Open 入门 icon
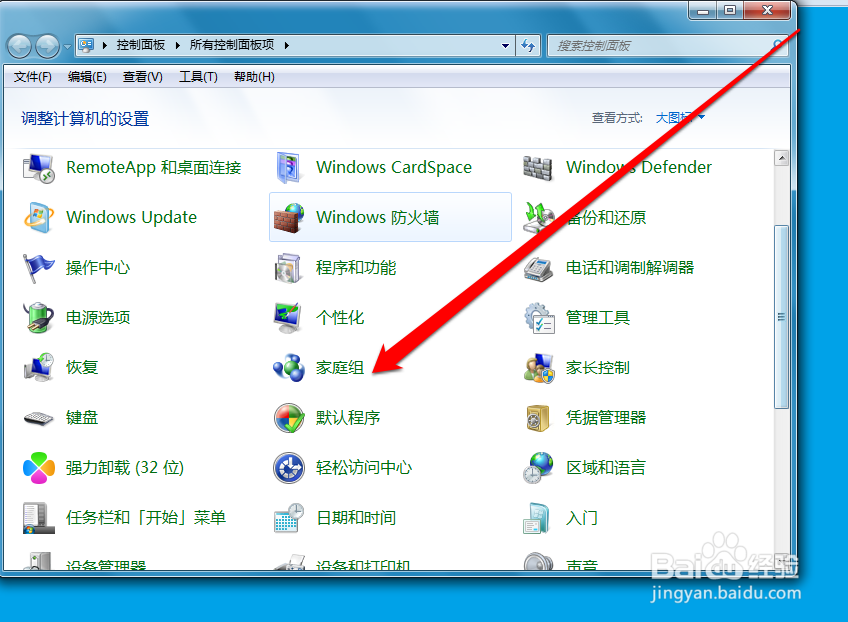Image resolution: width=848 pixels, height=622 pixels. [x=537, y=518]
